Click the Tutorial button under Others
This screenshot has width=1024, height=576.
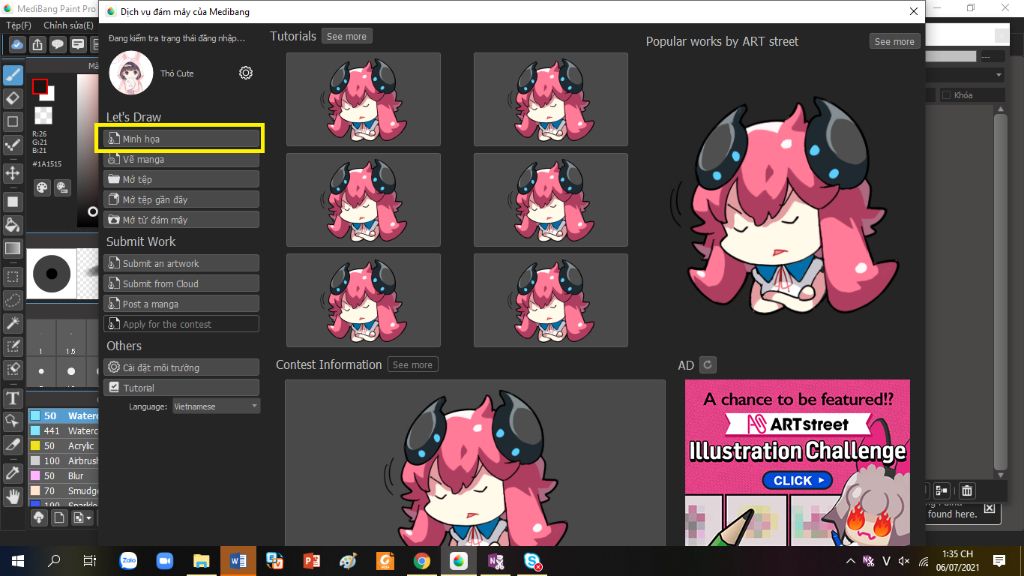click(182, 387)
